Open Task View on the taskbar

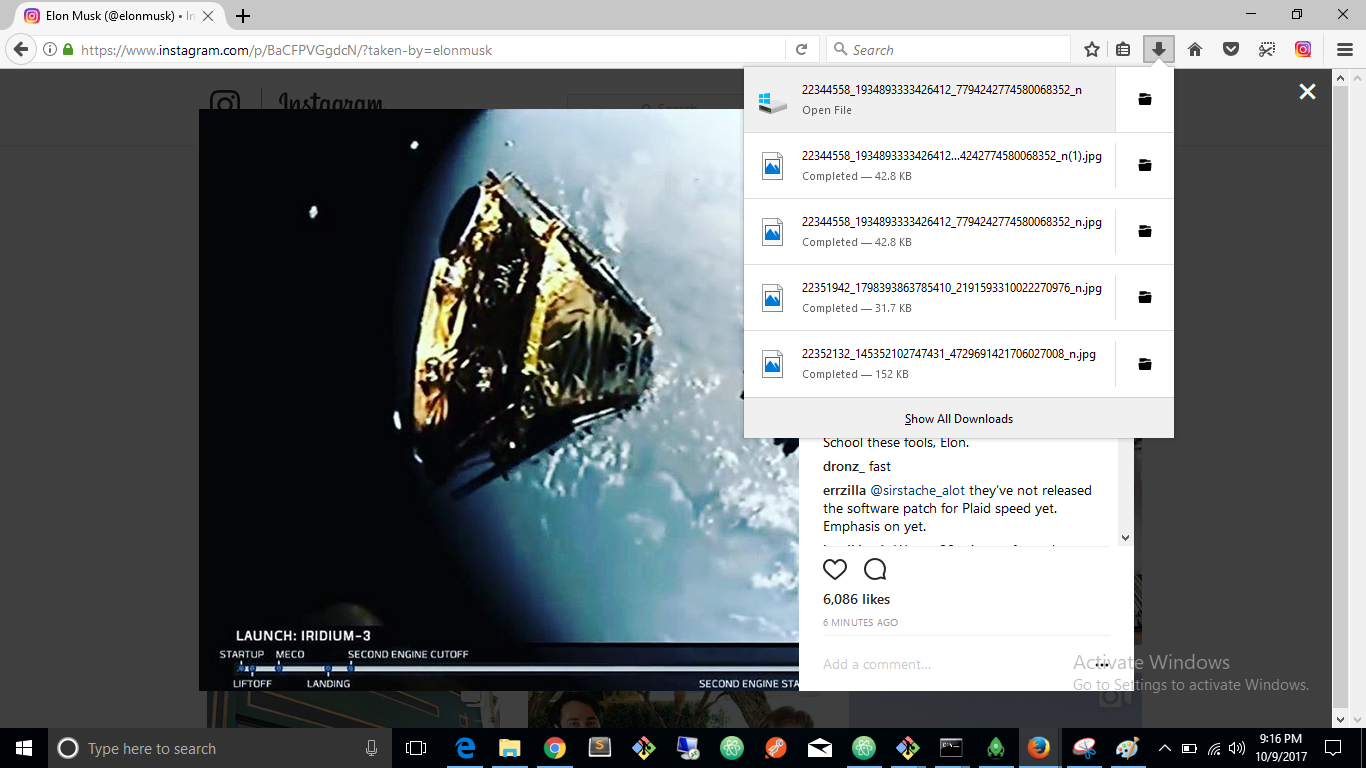click(x=416, y=748)
